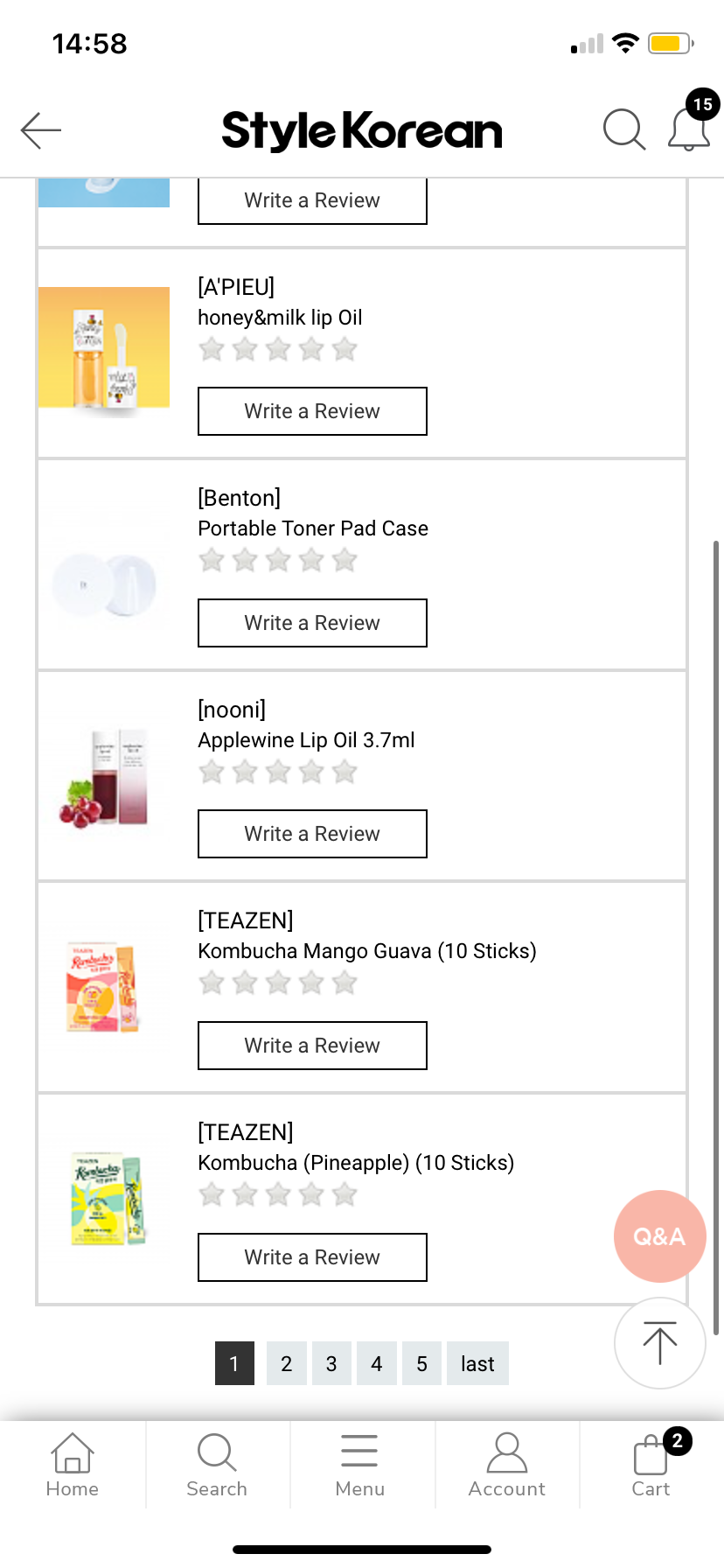
Task: Open the Menu hamburger icon
Action: click(x=359, y=1465)
